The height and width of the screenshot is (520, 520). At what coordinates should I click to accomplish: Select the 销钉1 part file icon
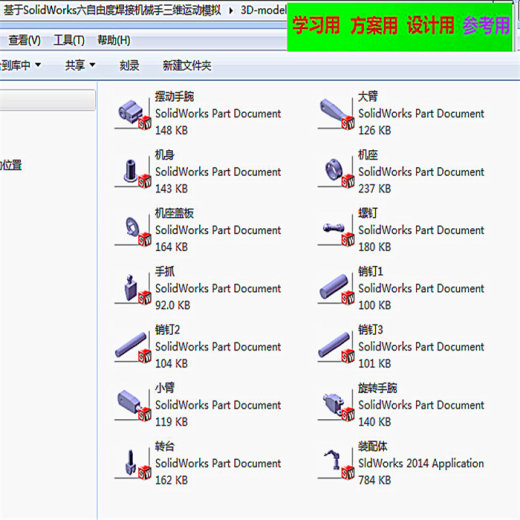click(336, 288)
